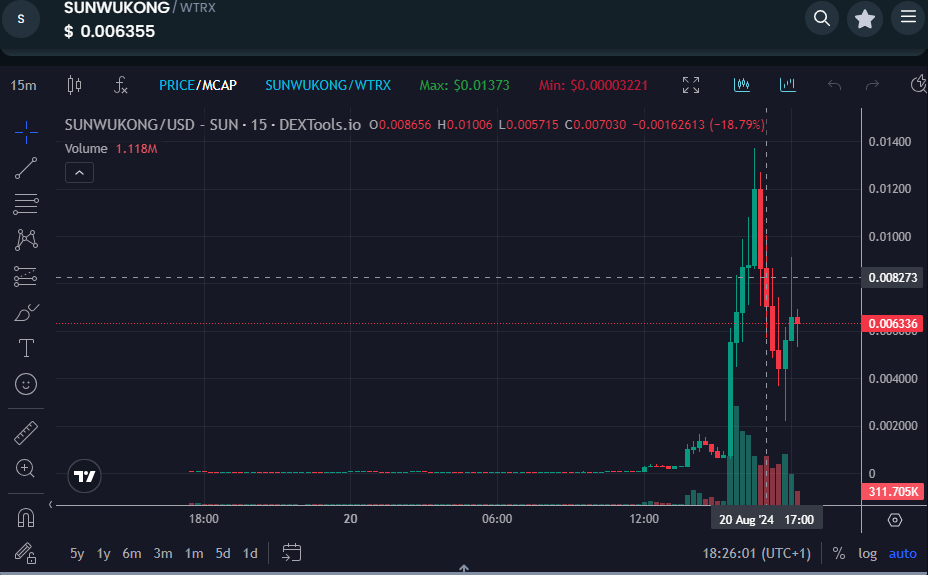Select the Text tool
This screenshot has width=928, height=575.
26,348
